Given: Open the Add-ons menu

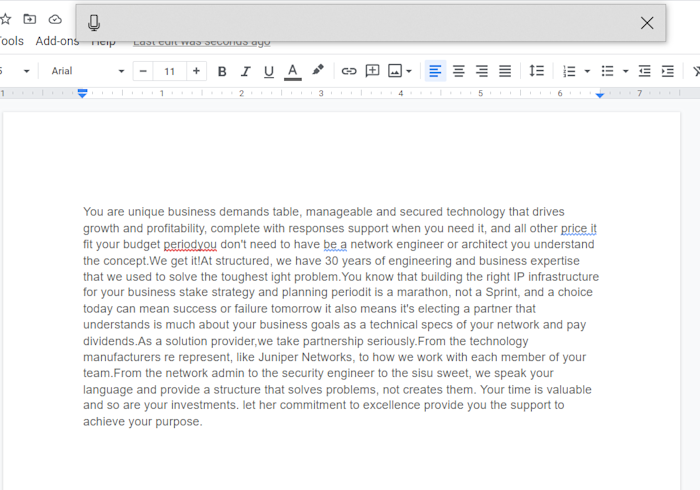Looking at the screenshot, I should pyautogui.click(x=57, y=41).
